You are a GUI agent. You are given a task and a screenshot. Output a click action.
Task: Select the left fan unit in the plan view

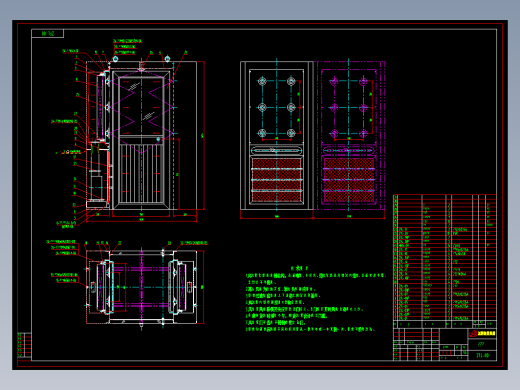click(105, 287)
